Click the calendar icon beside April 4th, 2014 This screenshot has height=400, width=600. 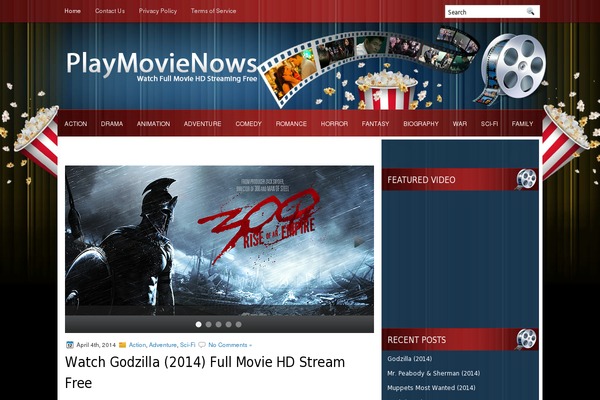[70, 345]
